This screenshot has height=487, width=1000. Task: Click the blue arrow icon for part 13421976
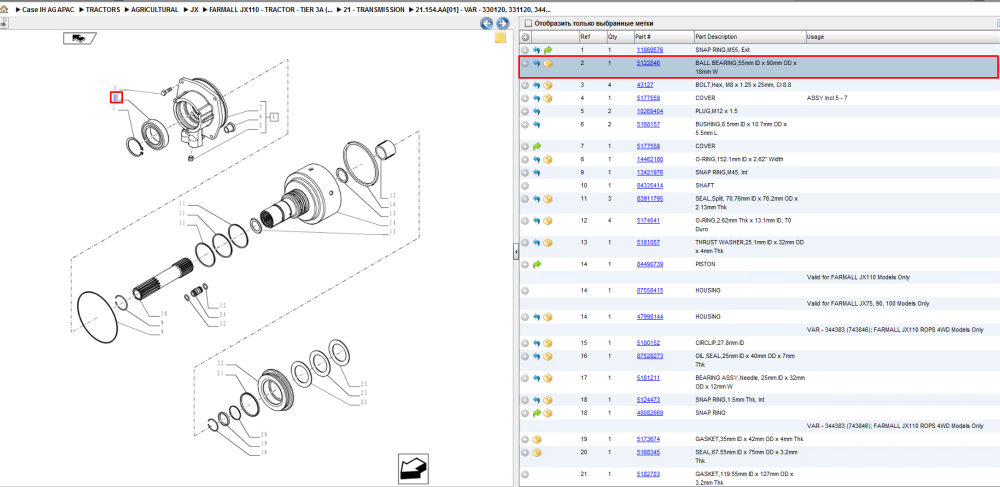(537, 173)
